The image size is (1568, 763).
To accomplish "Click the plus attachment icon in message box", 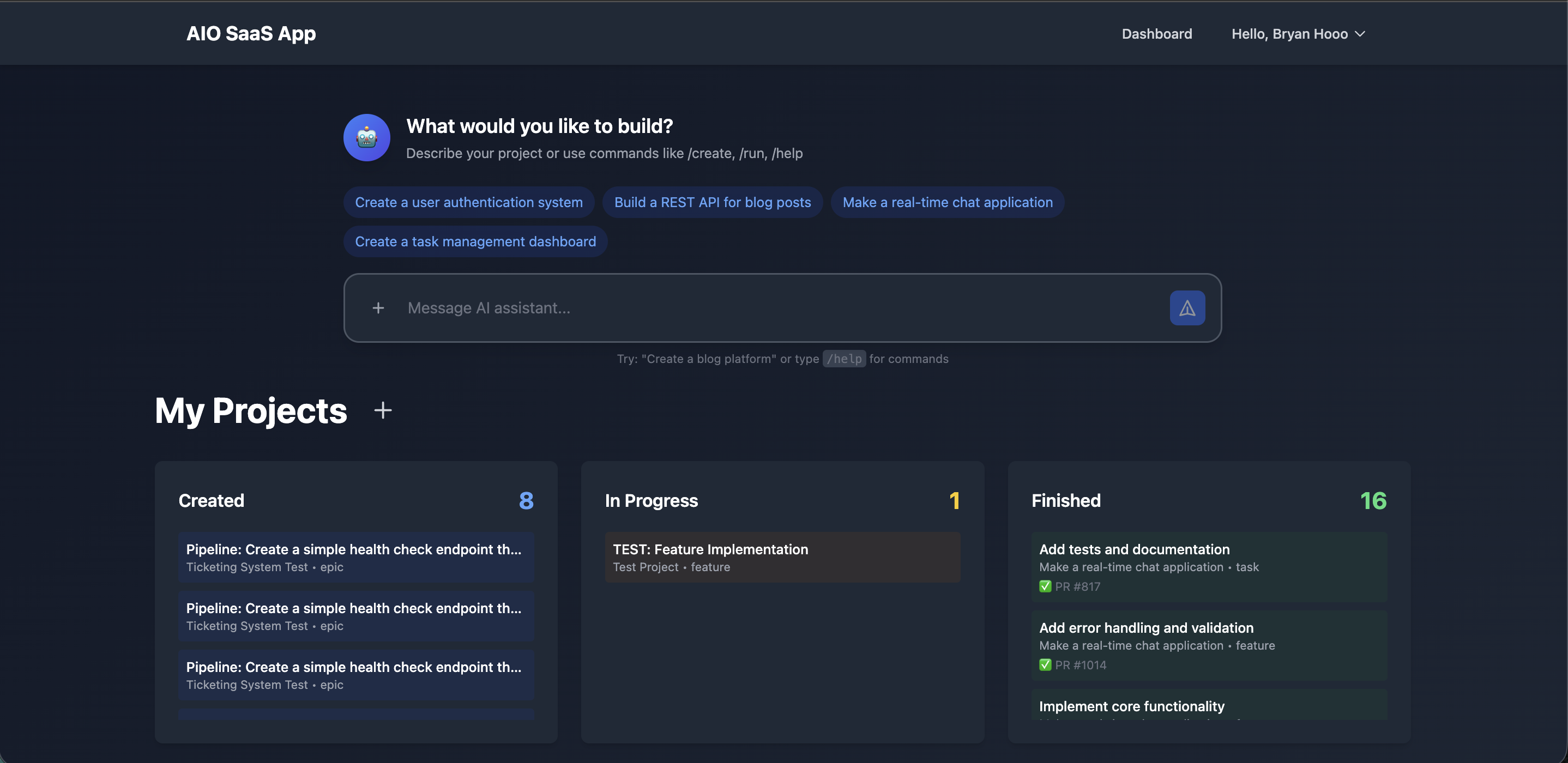I will pos(378,308).
